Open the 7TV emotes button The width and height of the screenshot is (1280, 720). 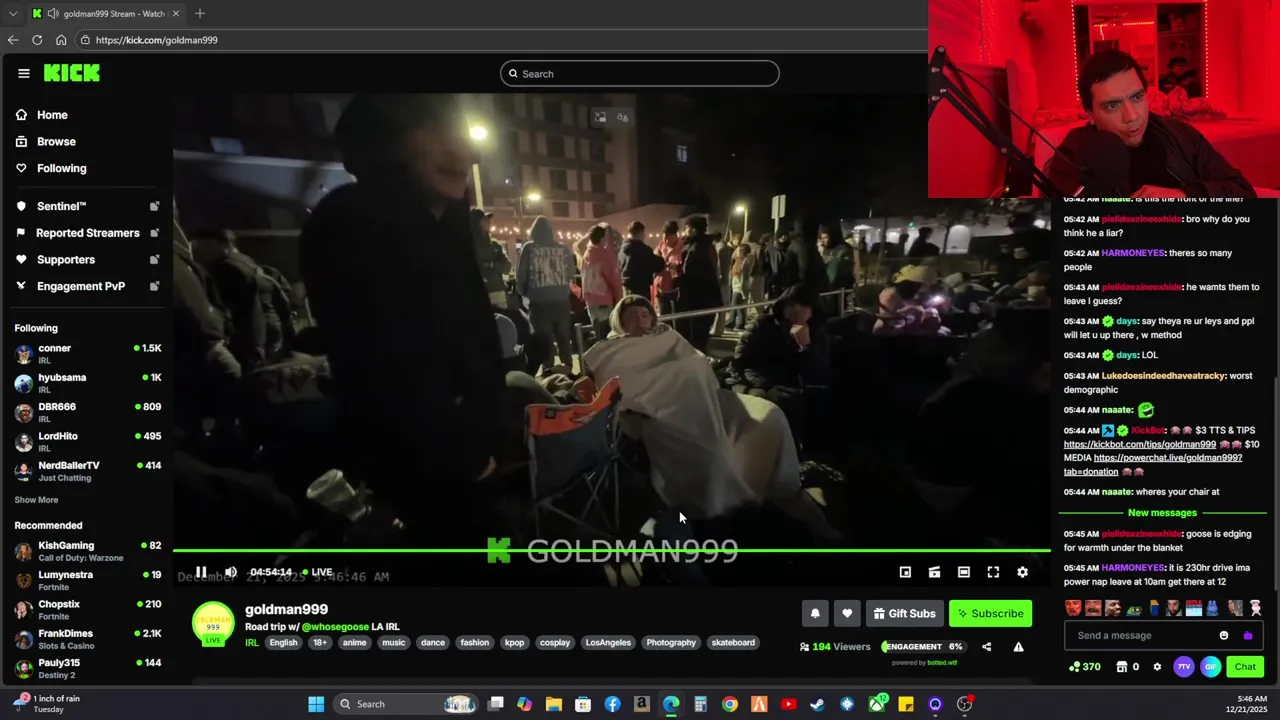point(1184,667)
